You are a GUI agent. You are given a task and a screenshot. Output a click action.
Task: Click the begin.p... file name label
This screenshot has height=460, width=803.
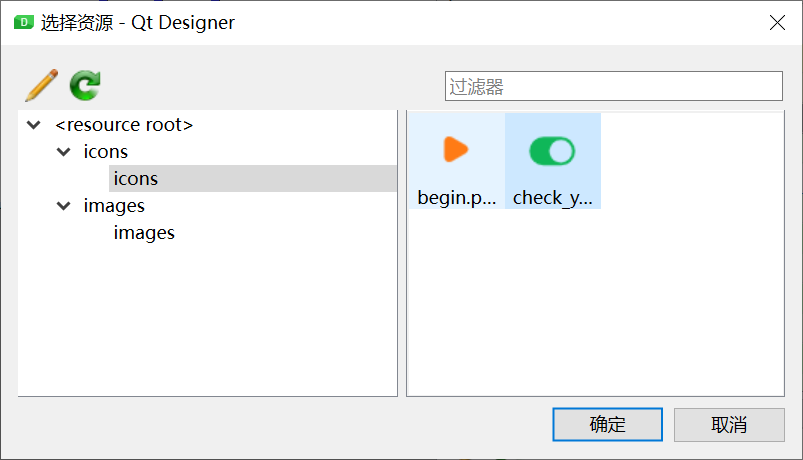coord(456,198)
